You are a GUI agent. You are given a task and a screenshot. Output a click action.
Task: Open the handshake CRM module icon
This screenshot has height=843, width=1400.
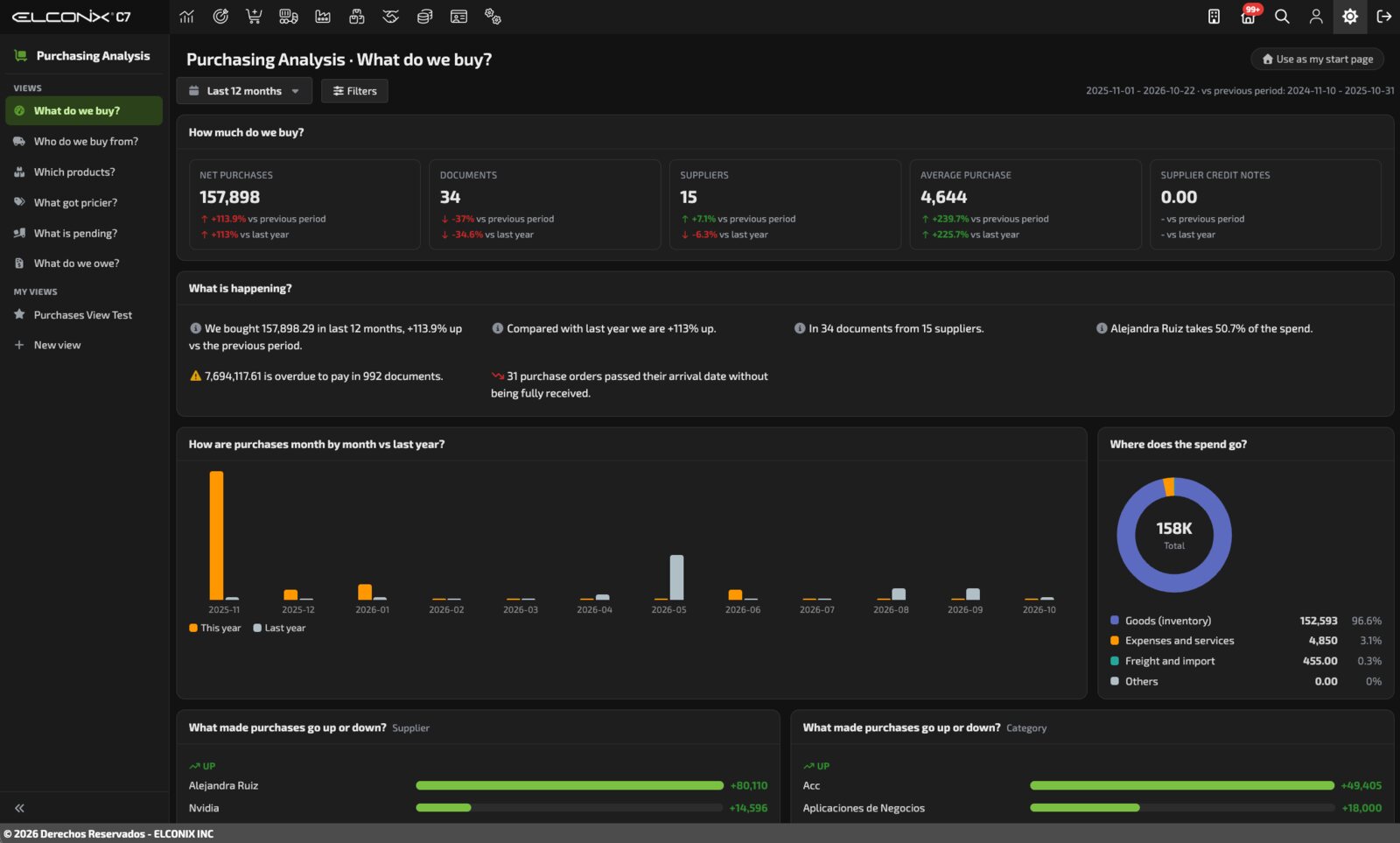[390, 17]
